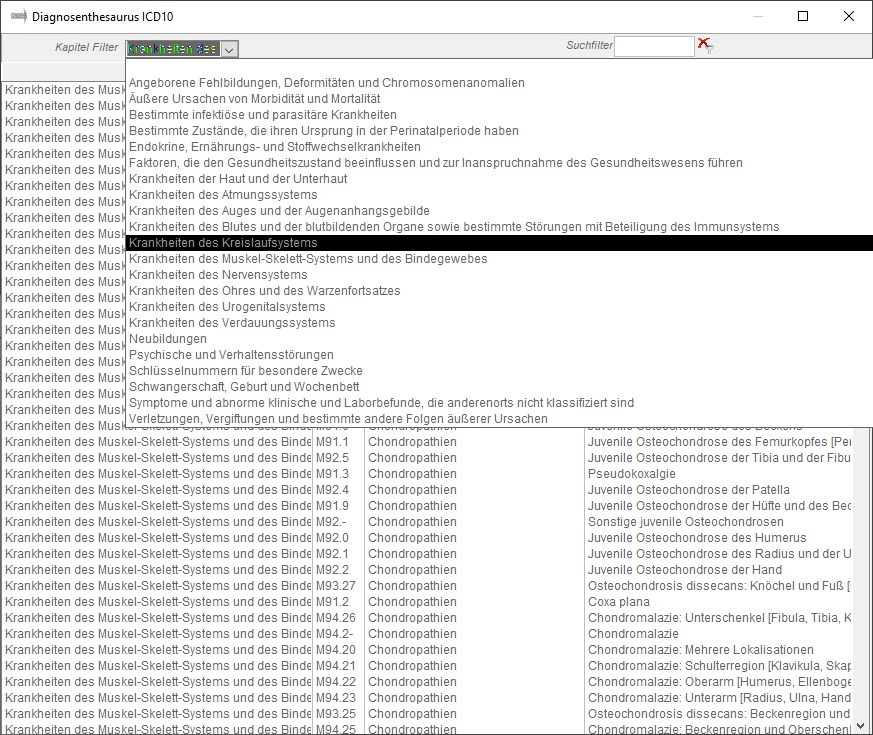Click the Diagnosenthesaurus app icon in title bar
The width and height of the screenshot is (873, 735).
18,16
